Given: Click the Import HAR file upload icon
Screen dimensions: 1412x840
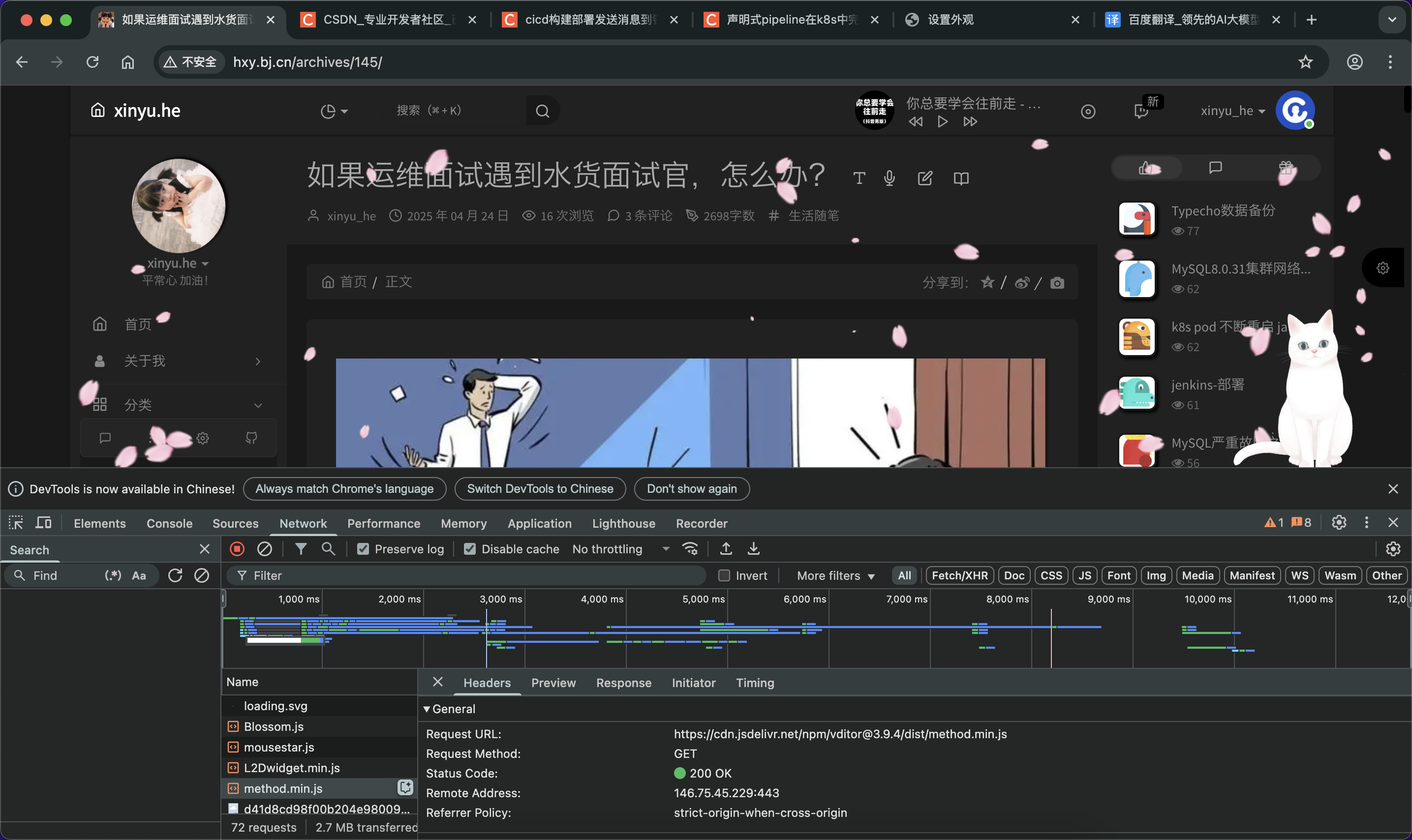Looking at the screenshot, I should pyautogui.click(x=726, y=548).
